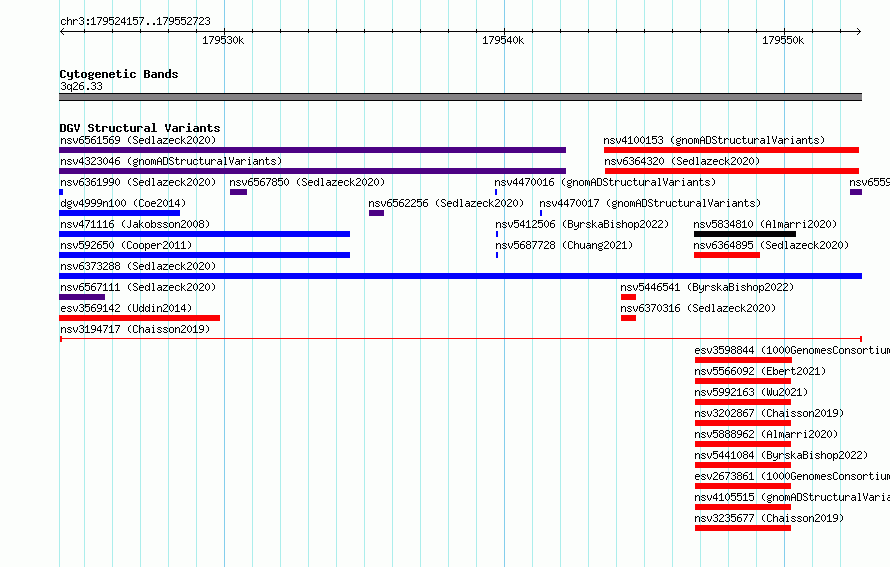Click the 179550k ruler label

(783, 40)
